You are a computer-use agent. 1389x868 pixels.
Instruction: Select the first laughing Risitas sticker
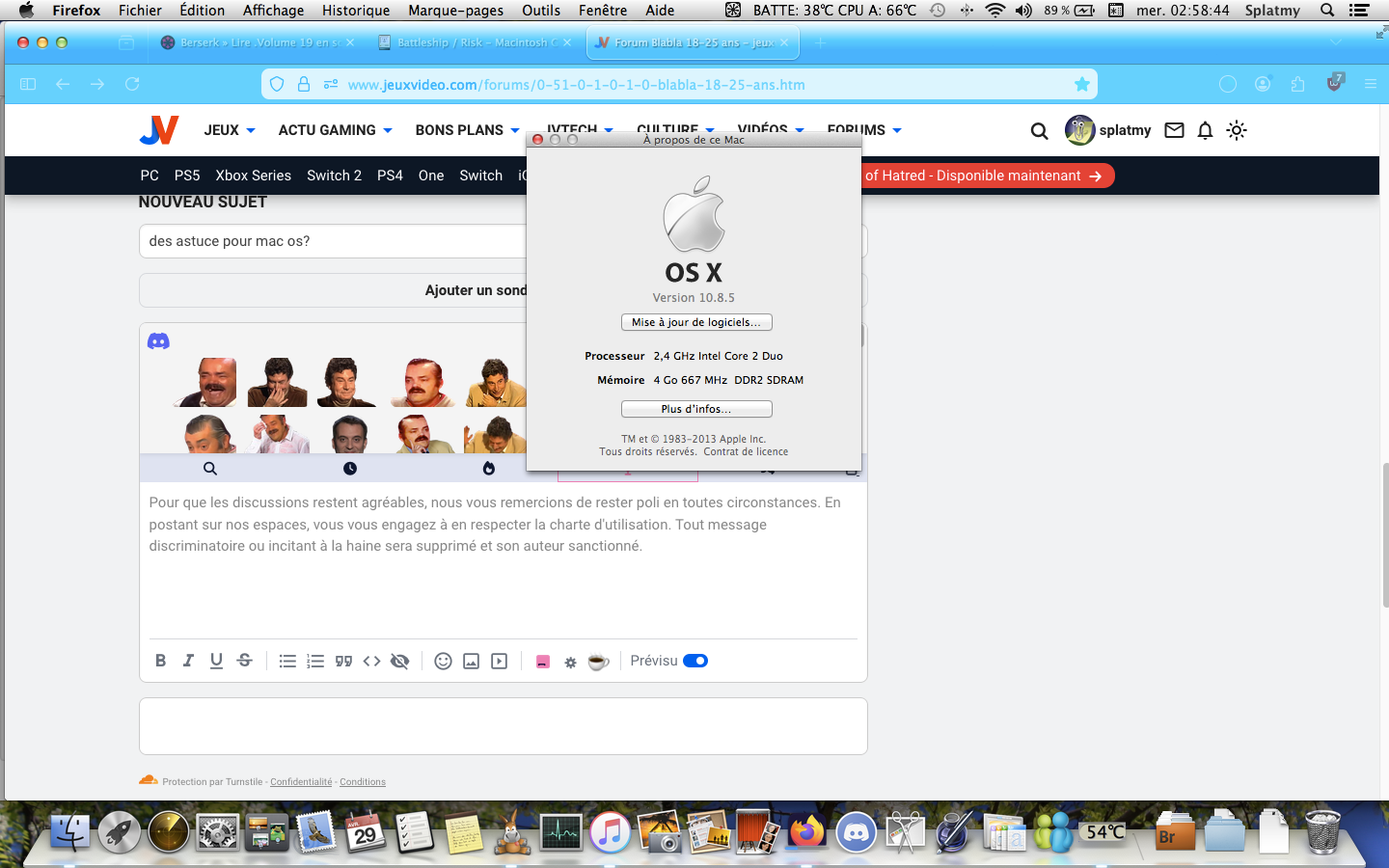tap(205, 382)
